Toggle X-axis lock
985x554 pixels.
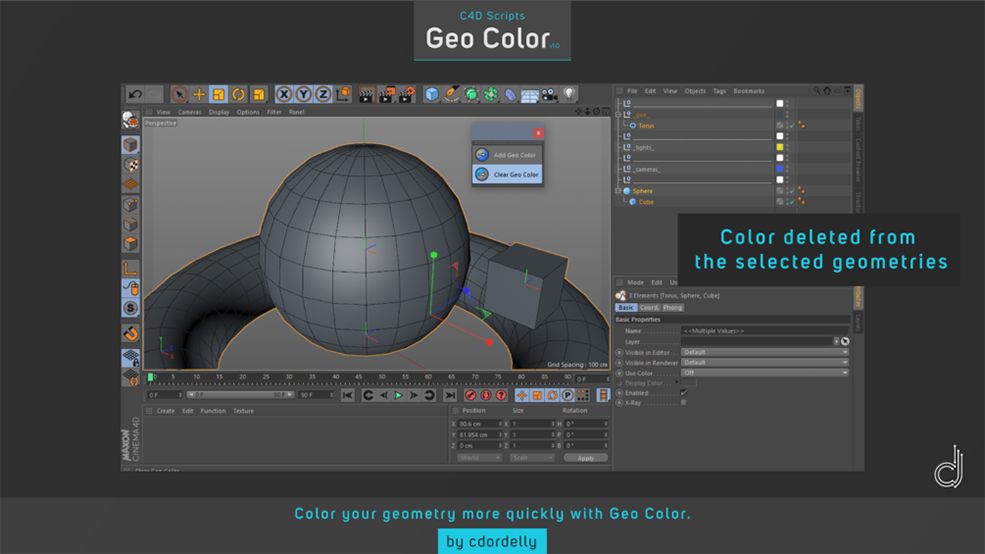point(284,94)
